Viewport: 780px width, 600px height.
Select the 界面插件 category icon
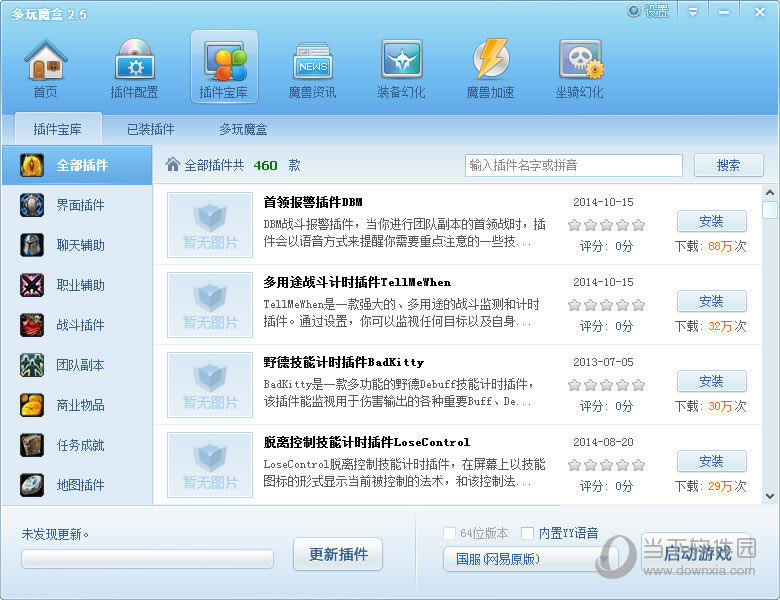[x=32, y=205]
